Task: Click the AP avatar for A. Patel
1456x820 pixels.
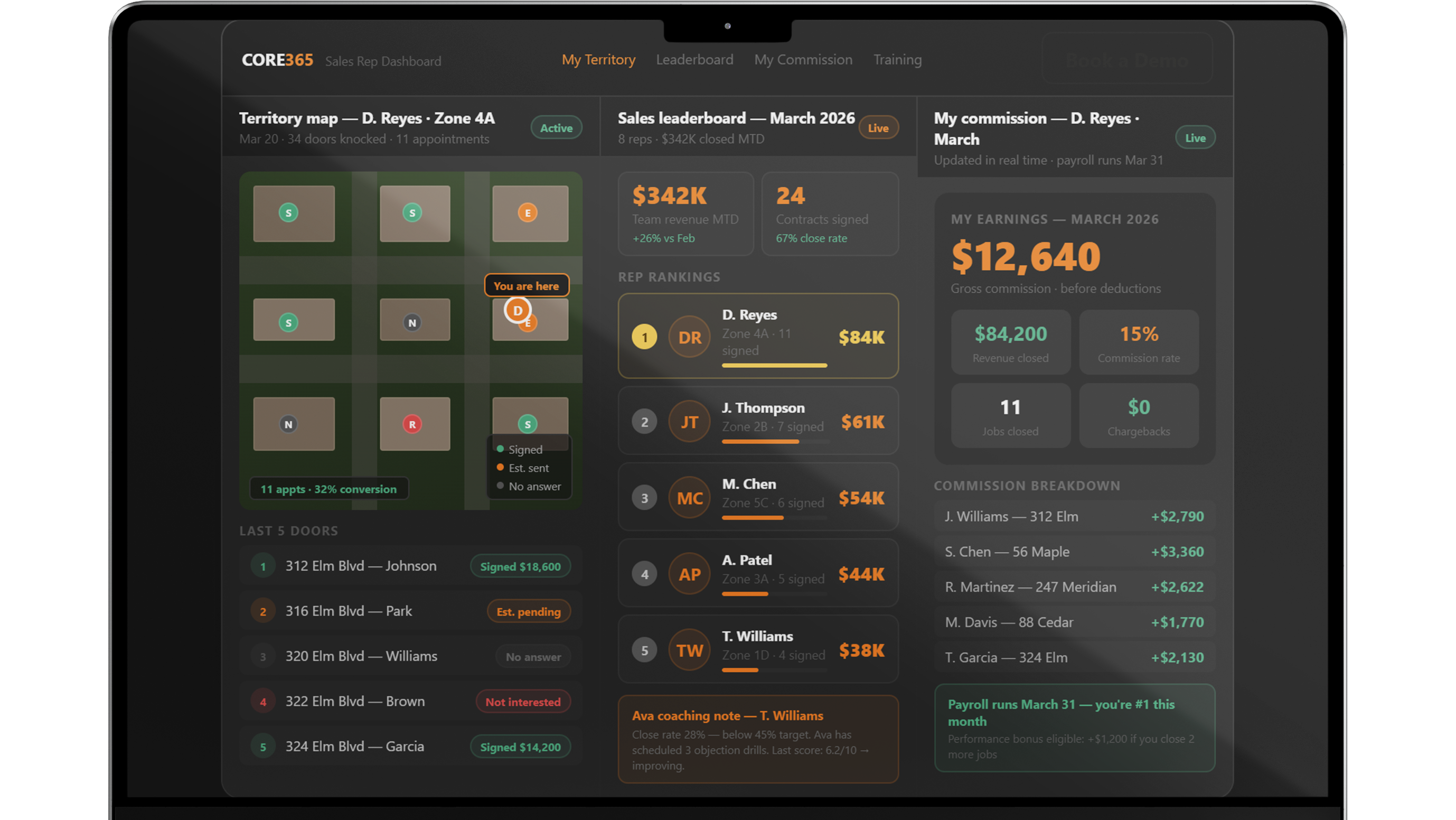Action: (x=689, y=574)
